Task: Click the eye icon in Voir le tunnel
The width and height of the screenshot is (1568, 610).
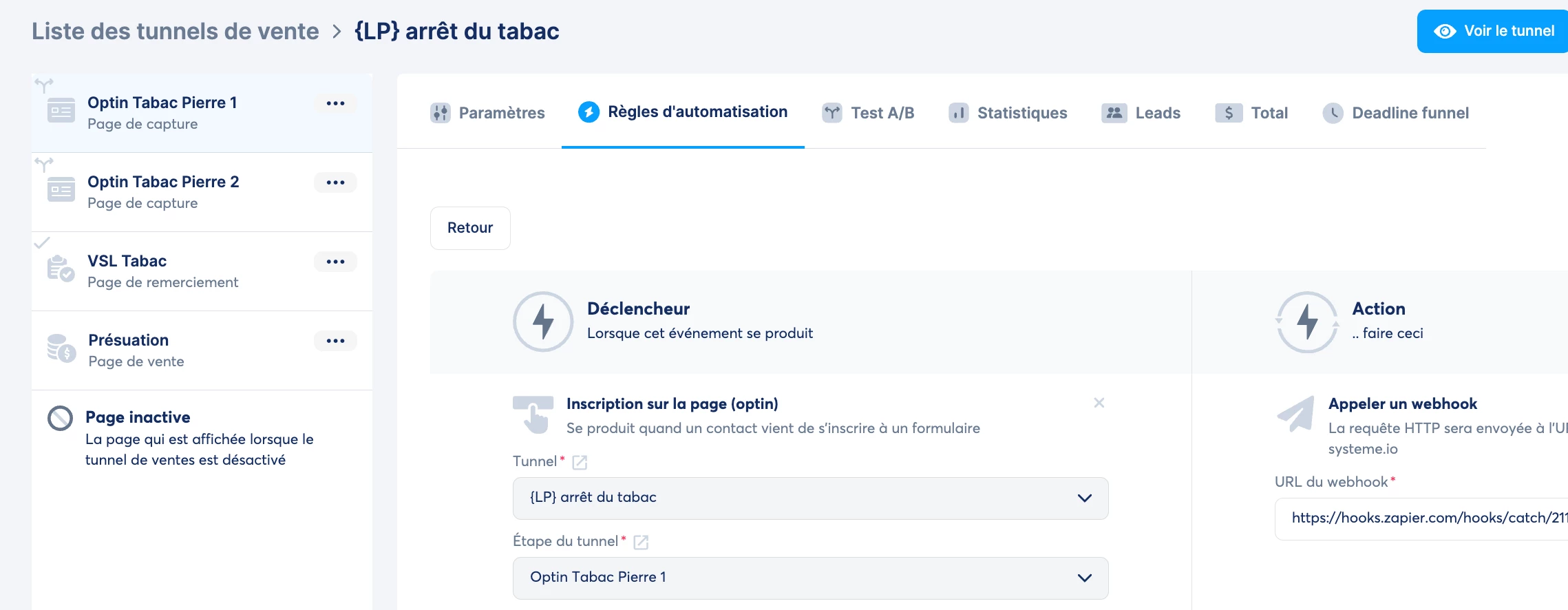Action: tap(1445, 31)
